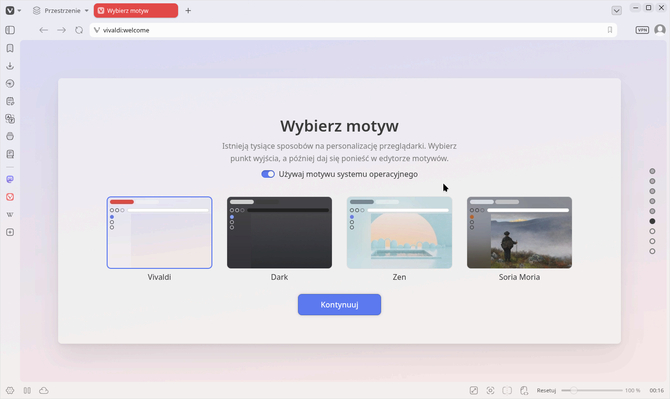This screenshot has width=670, height=399.
Task: Open the VPN button
Action: (642, 30)
